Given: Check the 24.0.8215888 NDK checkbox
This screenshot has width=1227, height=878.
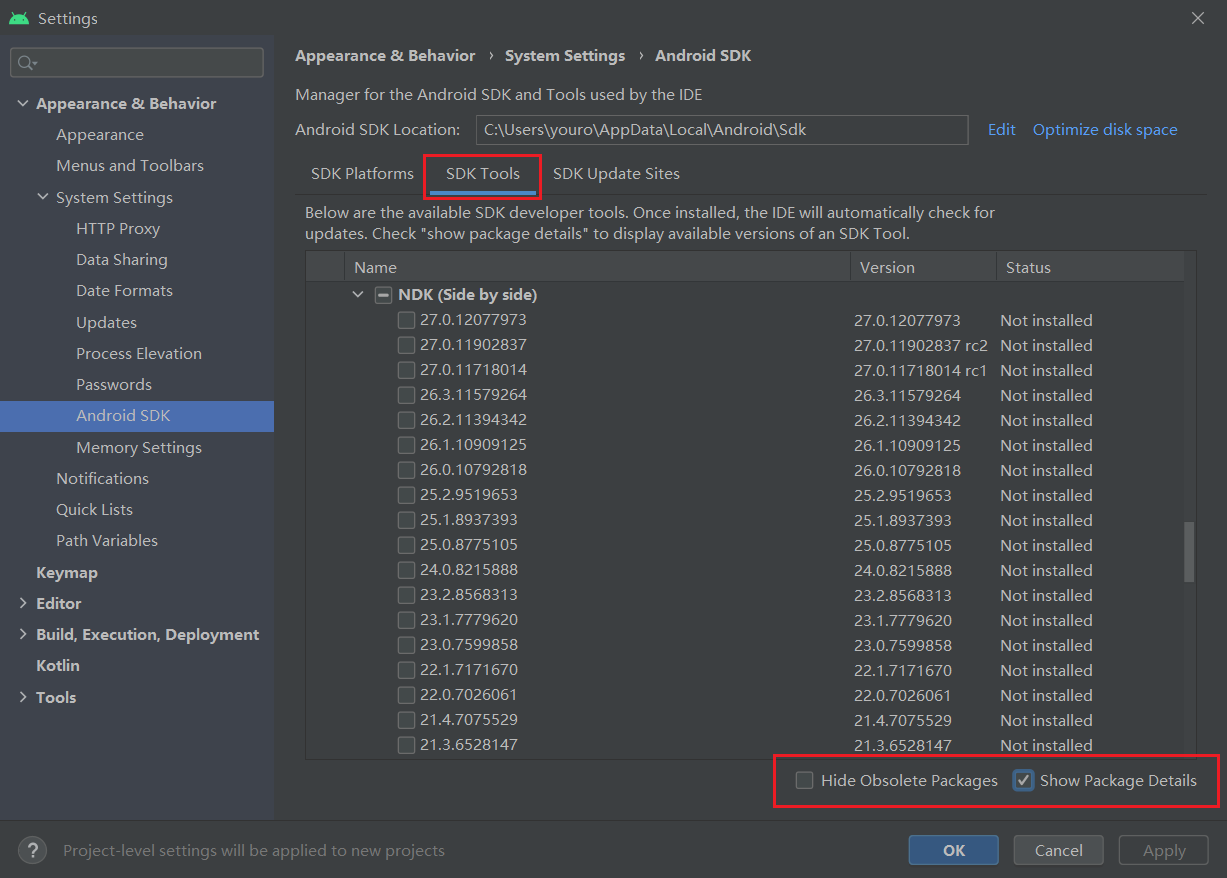Looking at the screenshot, I should (x=406, y=570).
